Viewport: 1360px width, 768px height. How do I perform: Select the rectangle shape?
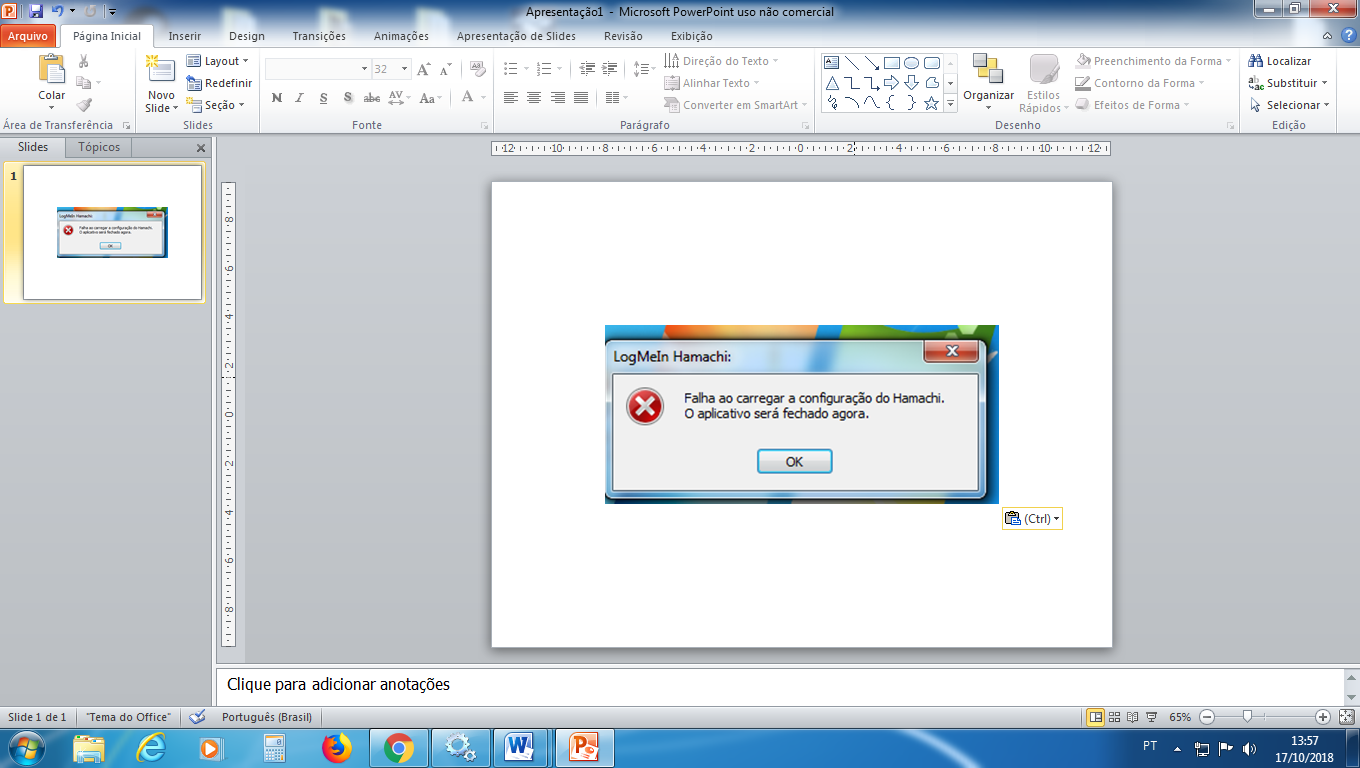coord(891,63)
